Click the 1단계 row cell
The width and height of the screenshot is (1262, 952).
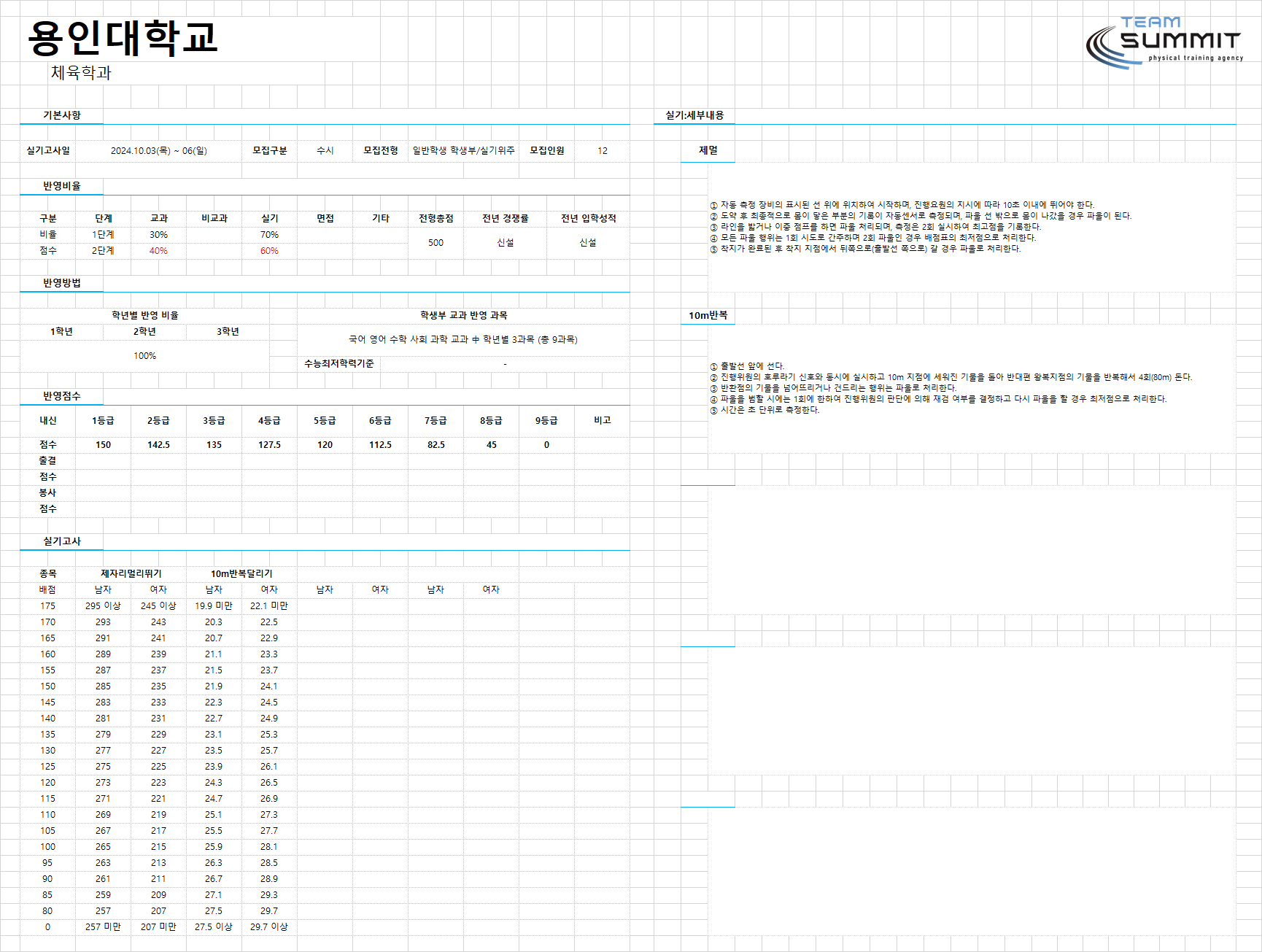coord(104,234)
